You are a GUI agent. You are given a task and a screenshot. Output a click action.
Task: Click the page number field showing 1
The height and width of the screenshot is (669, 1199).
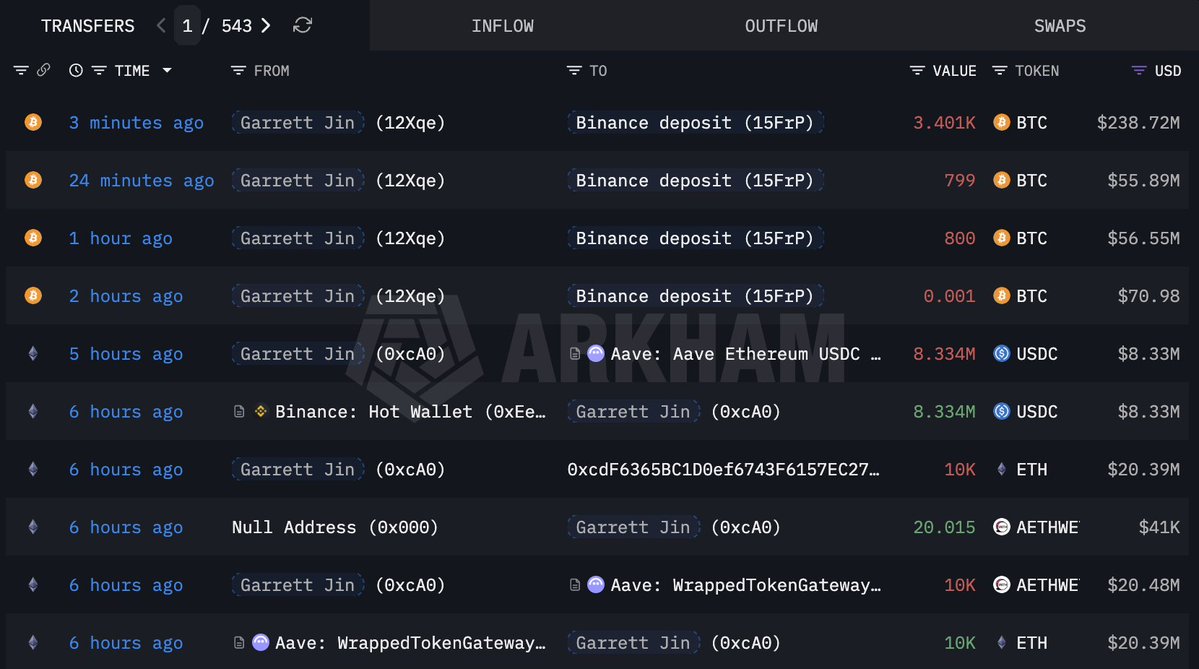pyautogui.click(x=187, y=26)
